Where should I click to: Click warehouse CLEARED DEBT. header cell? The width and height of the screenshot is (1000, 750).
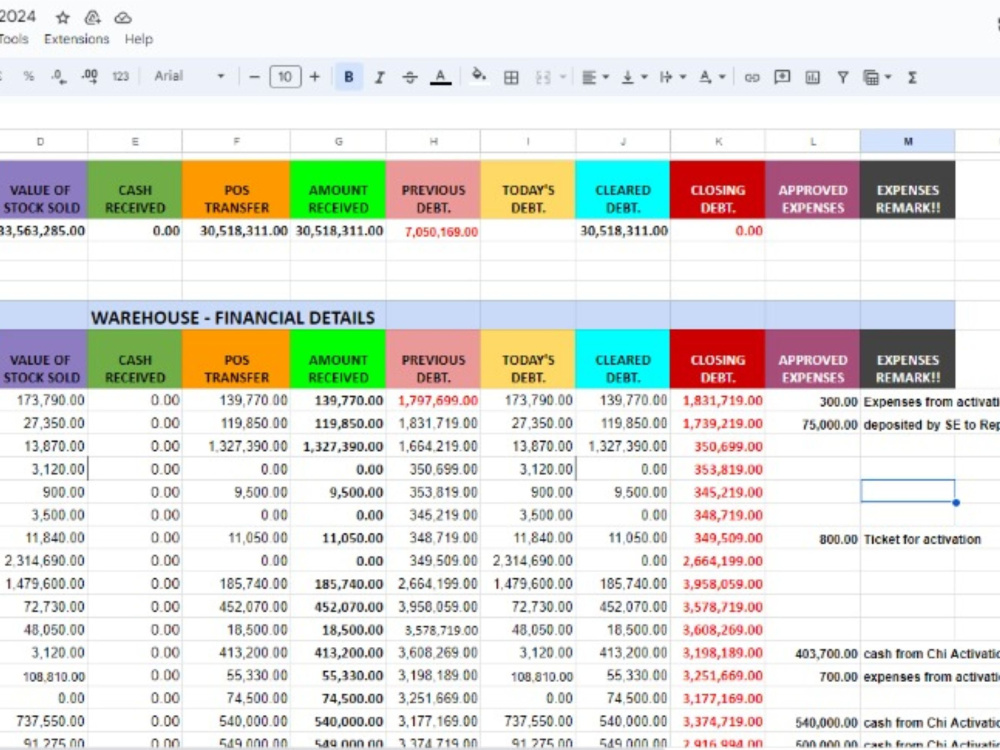[x=623, y=360]
